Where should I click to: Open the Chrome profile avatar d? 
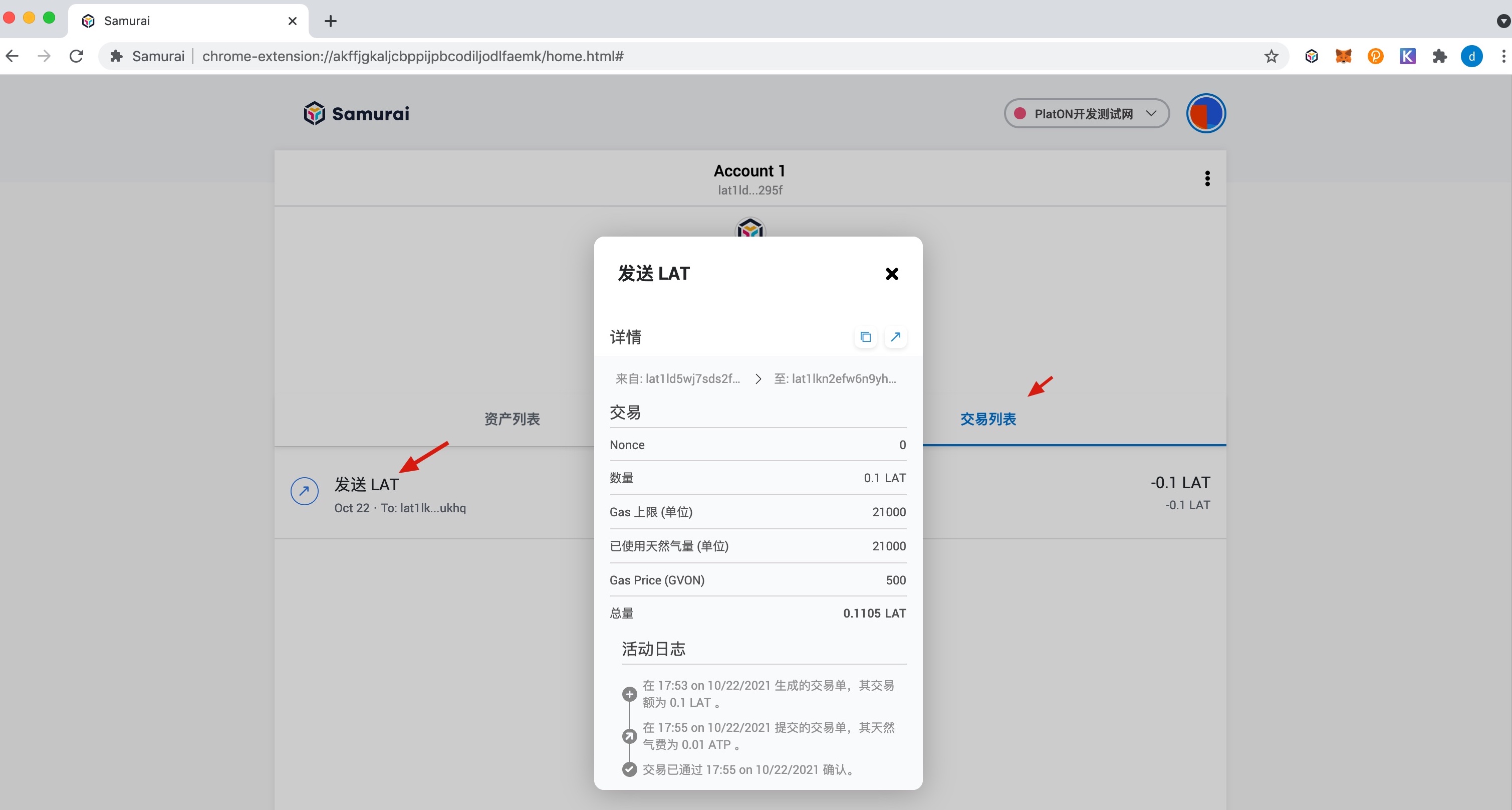[x=1471, y=56]
